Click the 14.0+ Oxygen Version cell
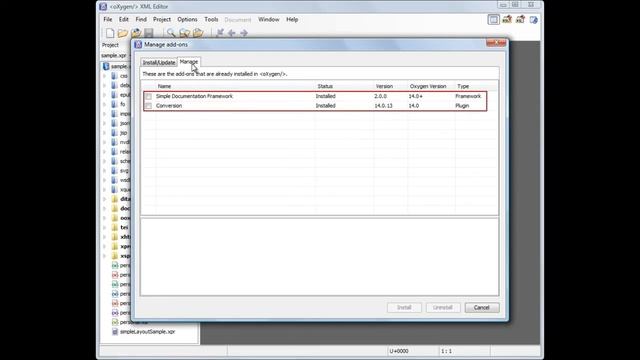Viewport: 640px width, 360px height. point(416,96)
